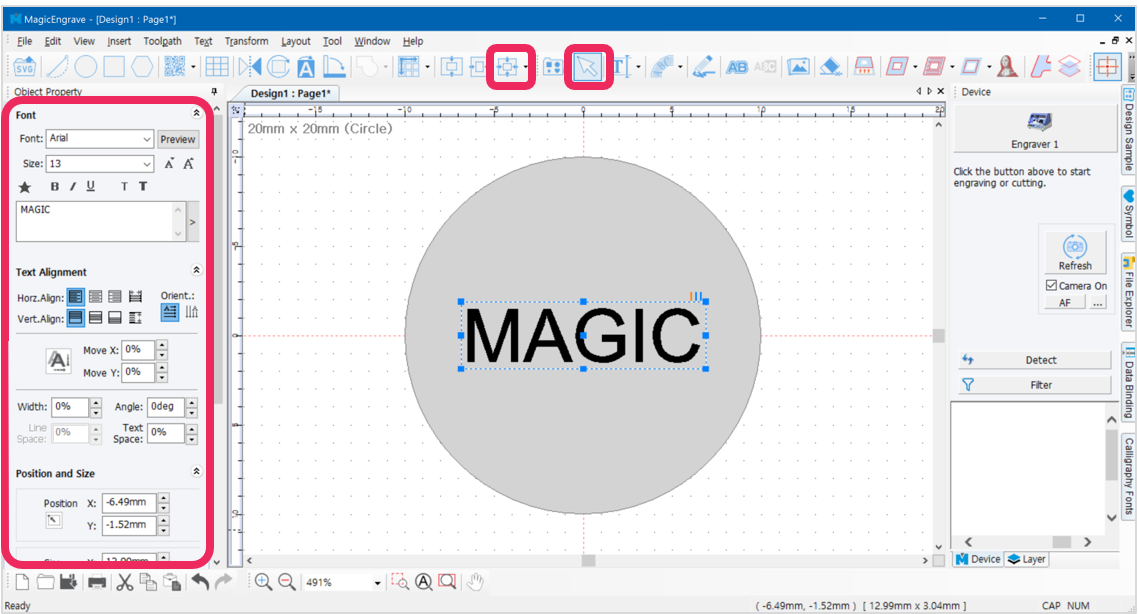The width and height of the screenshot is (1139, 614).
Task: Open the Toolpath menu
Action: point(163,41)
